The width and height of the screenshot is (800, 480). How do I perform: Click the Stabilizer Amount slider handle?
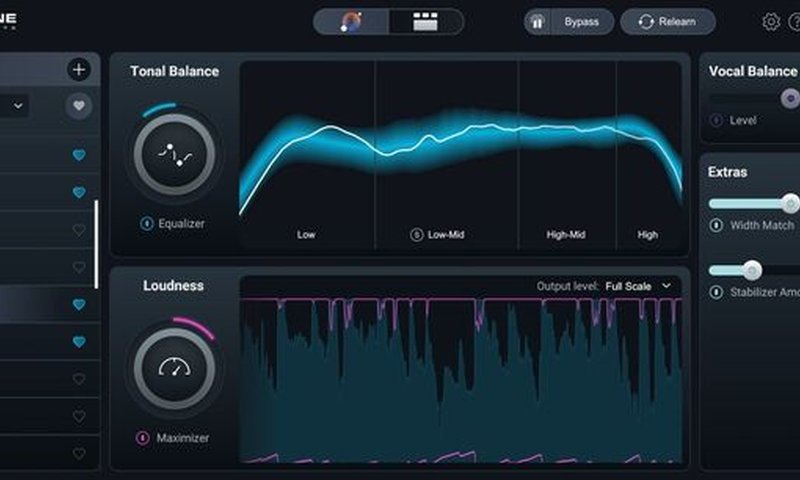751,270
